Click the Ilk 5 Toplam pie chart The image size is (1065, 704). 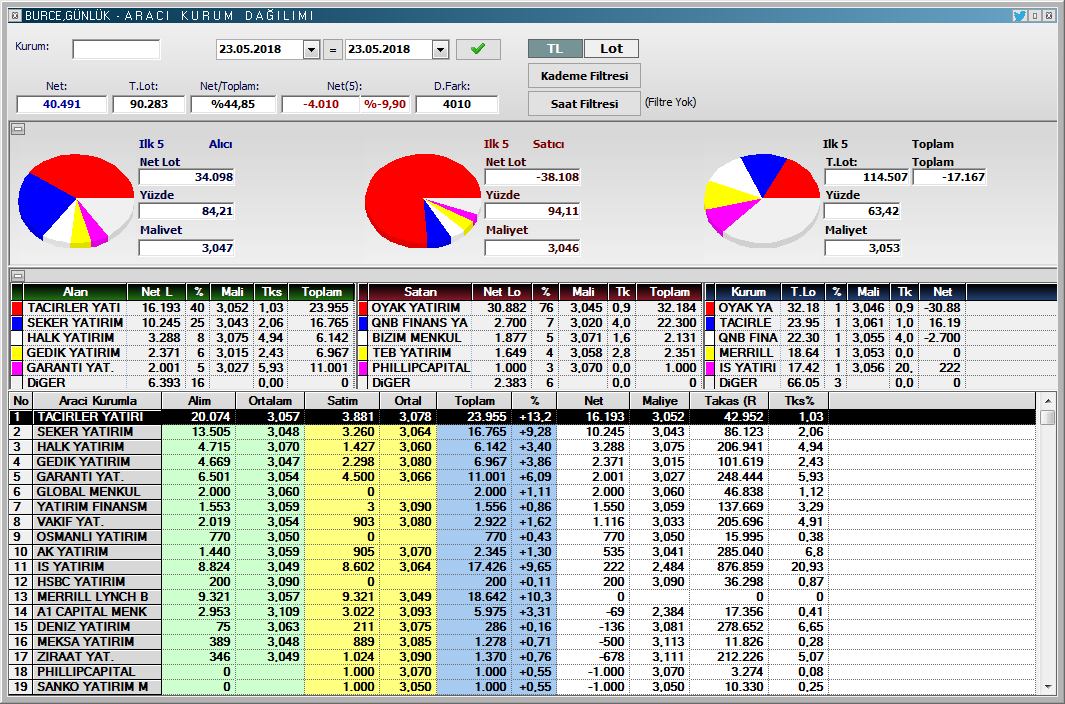pos(762,200)
